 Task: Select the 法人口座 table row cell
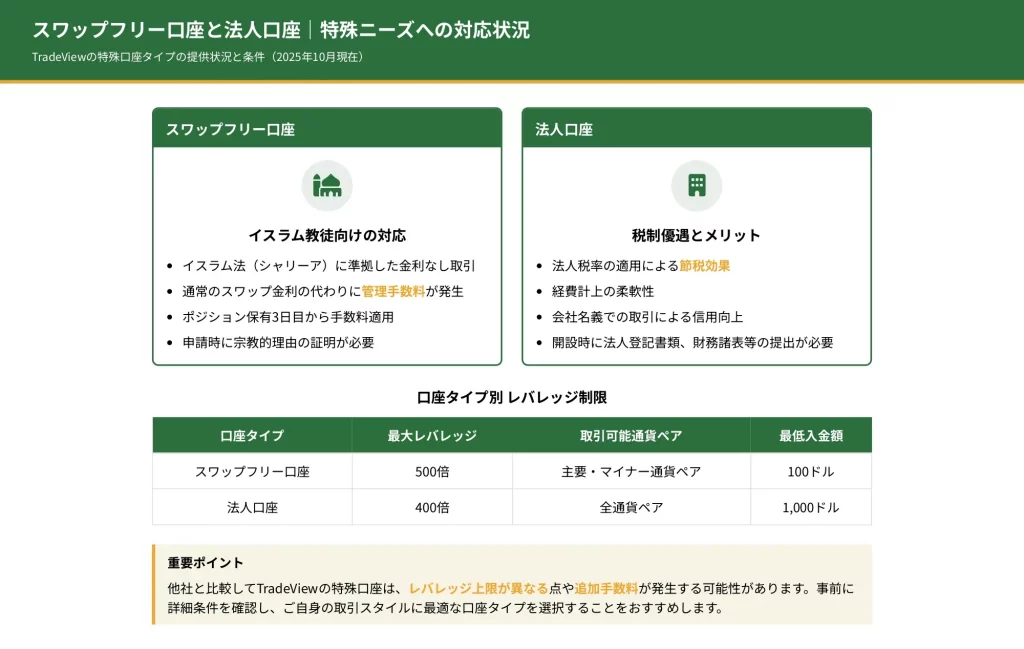pos(252,507)
